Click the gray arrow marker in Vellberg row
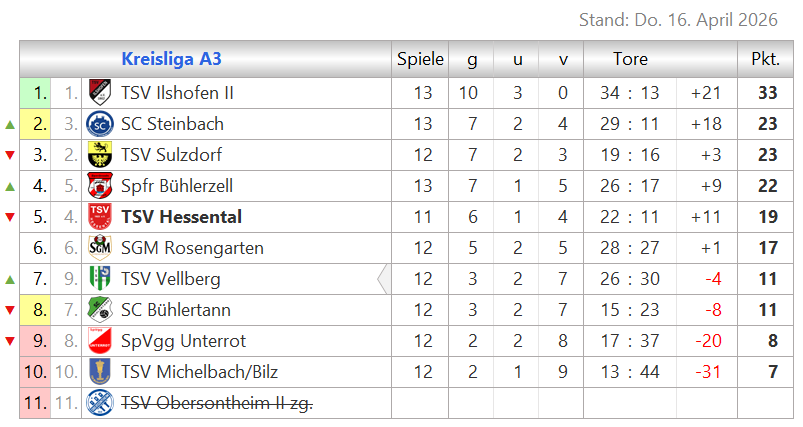 (383, 279)
